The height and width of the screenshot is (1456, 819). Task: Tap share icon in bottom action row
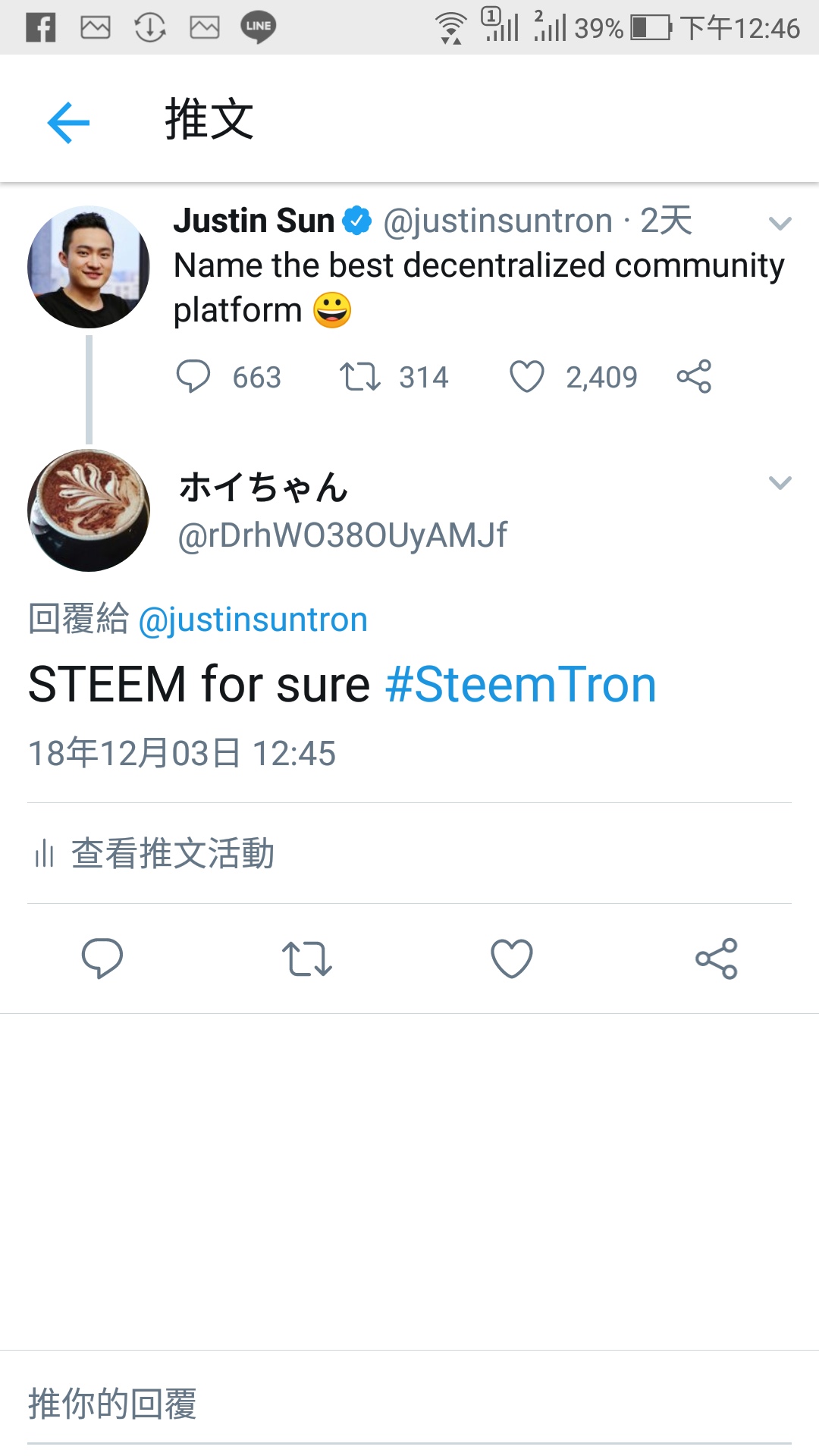[x=717, y=958]
